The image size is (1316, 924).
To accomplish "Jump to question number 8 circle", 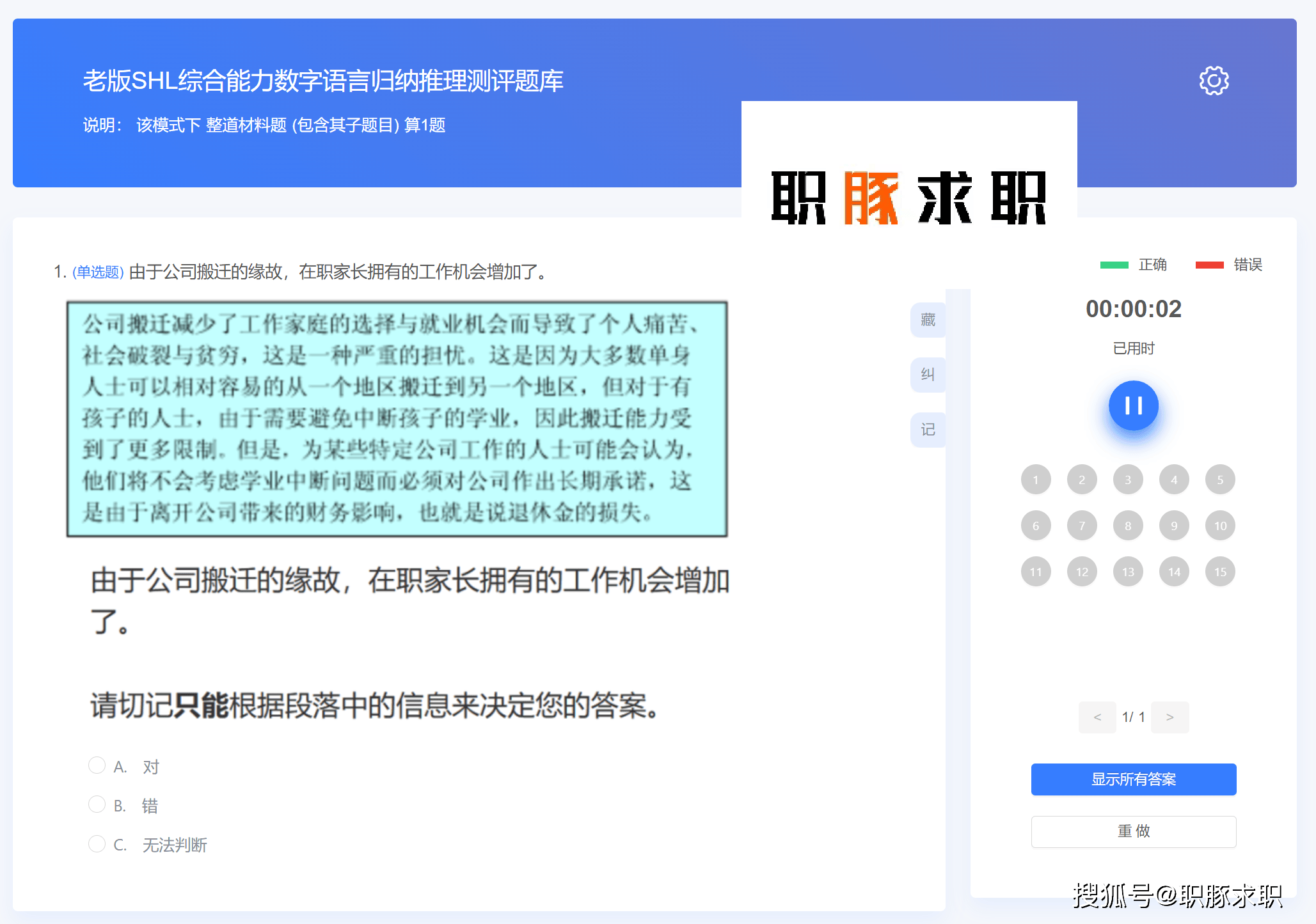I will tap(1128, 526).
